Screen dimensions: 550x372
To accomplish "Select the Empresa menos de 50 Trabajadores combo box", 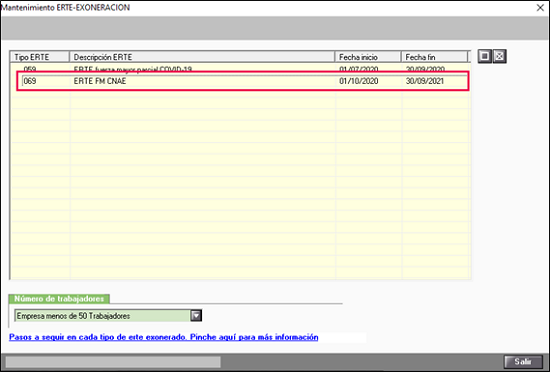I will click(108, 316).
